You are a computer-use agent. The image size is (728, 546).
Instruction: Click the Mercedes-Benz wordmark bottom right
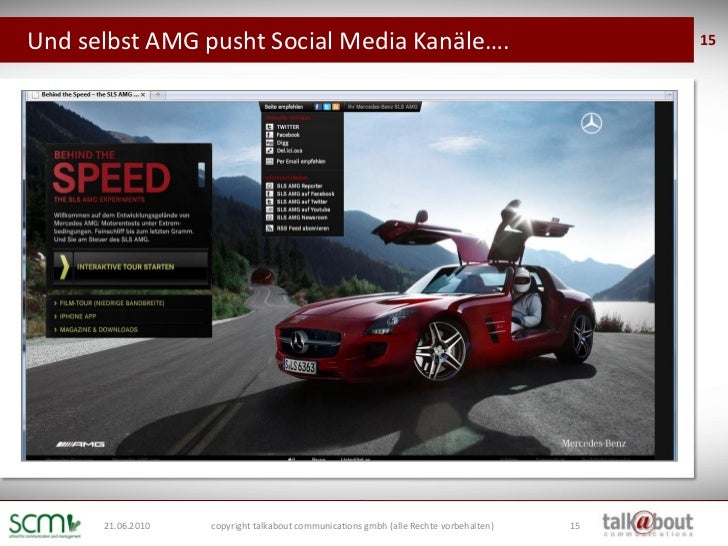[593, 443]
